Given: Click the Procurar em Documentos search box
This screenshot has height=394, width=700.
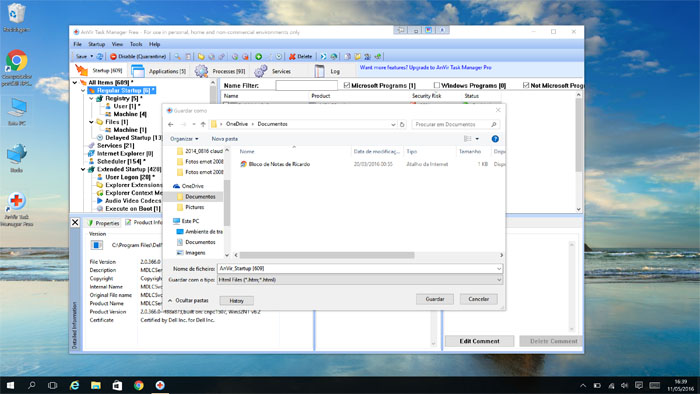Looking at the screenshot, I should 455,124.
